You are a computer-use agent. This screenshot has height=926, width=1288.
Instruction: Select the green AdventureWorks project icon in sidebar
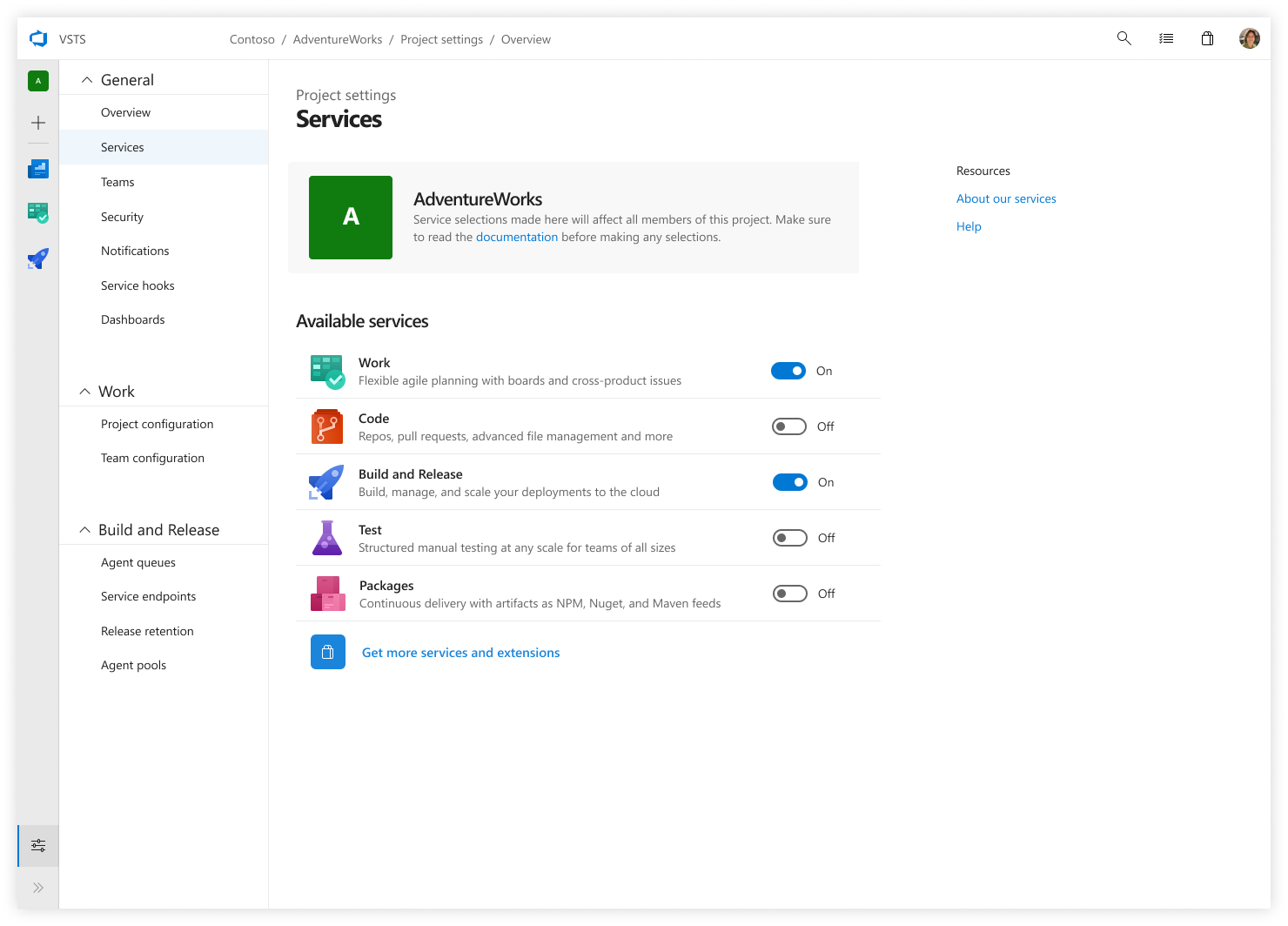coord(38,81)
